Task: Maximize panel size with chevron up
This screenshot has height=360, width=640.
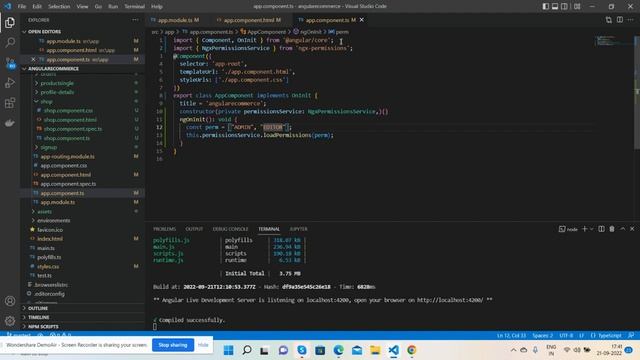Action: pyautogui.click(x=622, y=229)
